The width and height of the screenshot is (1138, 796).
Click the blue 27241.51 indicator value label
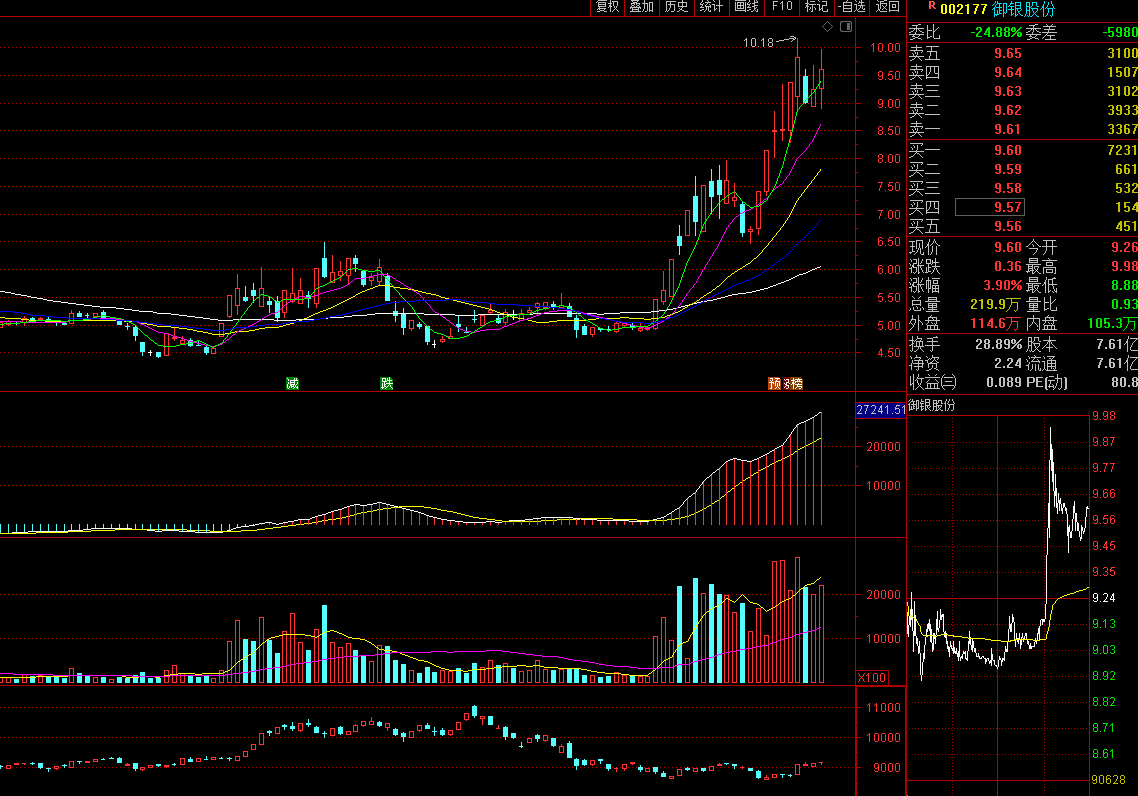(x=881, y=410)
